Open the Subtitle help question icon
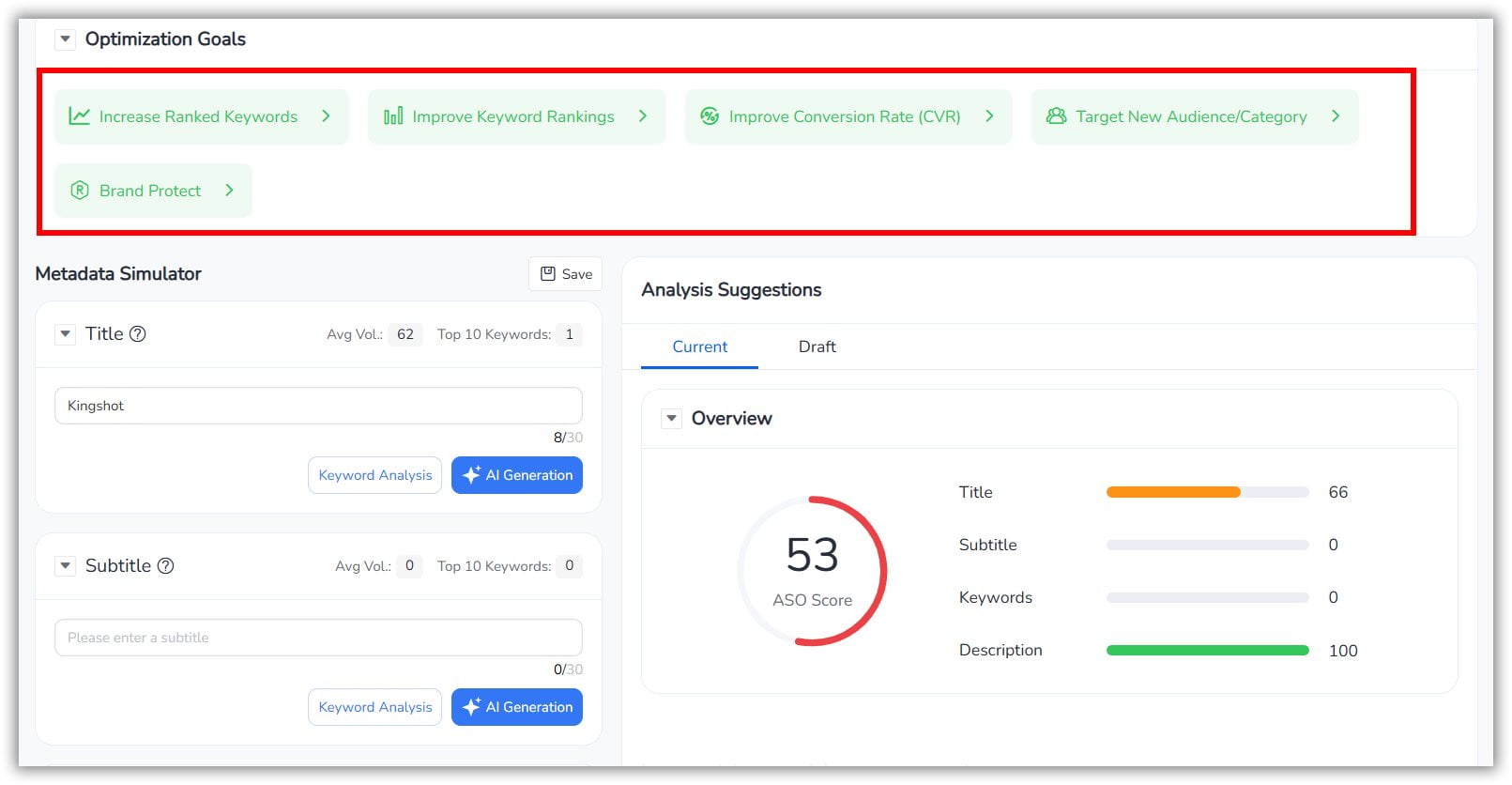This screenshot has height=785, width=1512. tap(166, 566)
